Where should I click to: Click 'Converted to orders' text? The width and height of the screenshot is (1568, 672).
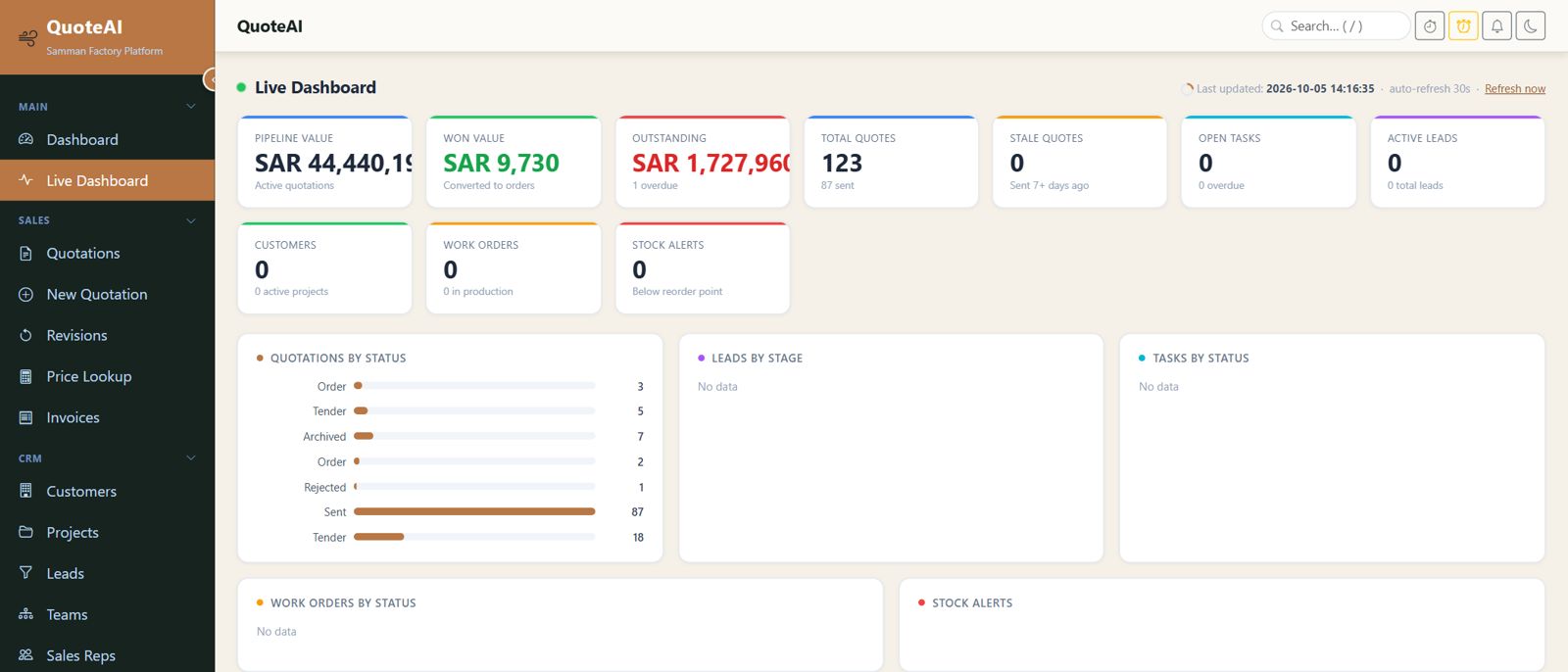[x=489, y=185]
